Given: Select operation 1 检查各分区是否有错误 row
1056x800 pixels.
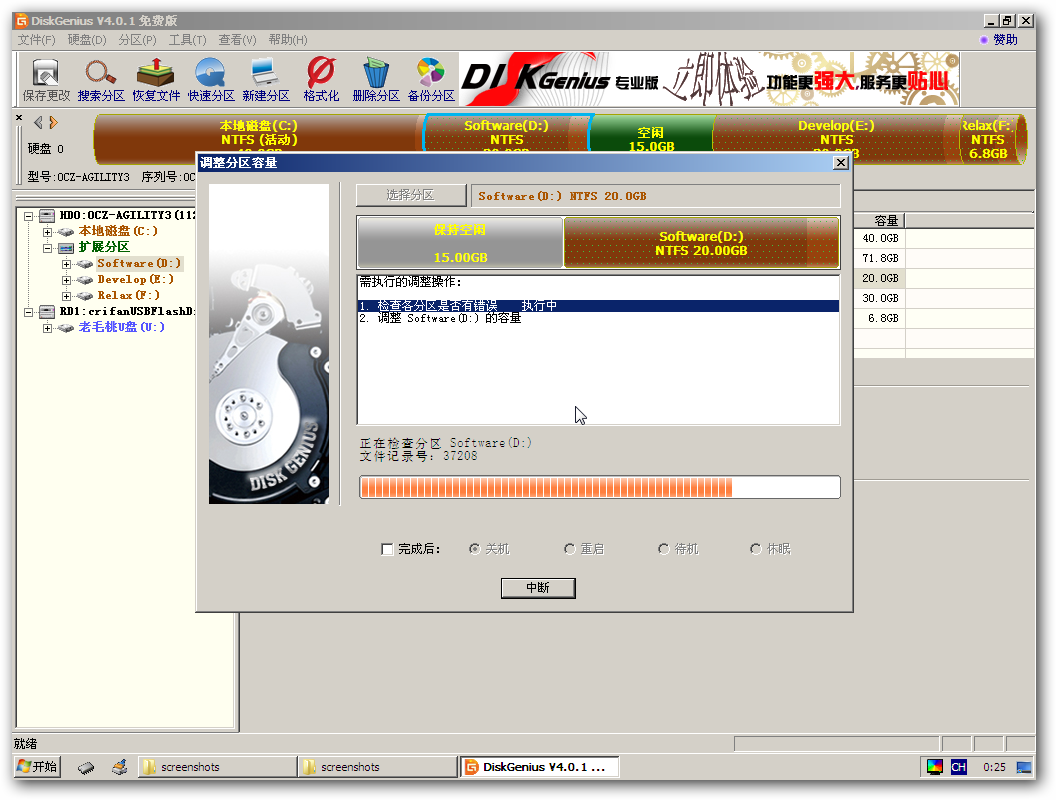Looking at the screenshot, I should (598, 306).
